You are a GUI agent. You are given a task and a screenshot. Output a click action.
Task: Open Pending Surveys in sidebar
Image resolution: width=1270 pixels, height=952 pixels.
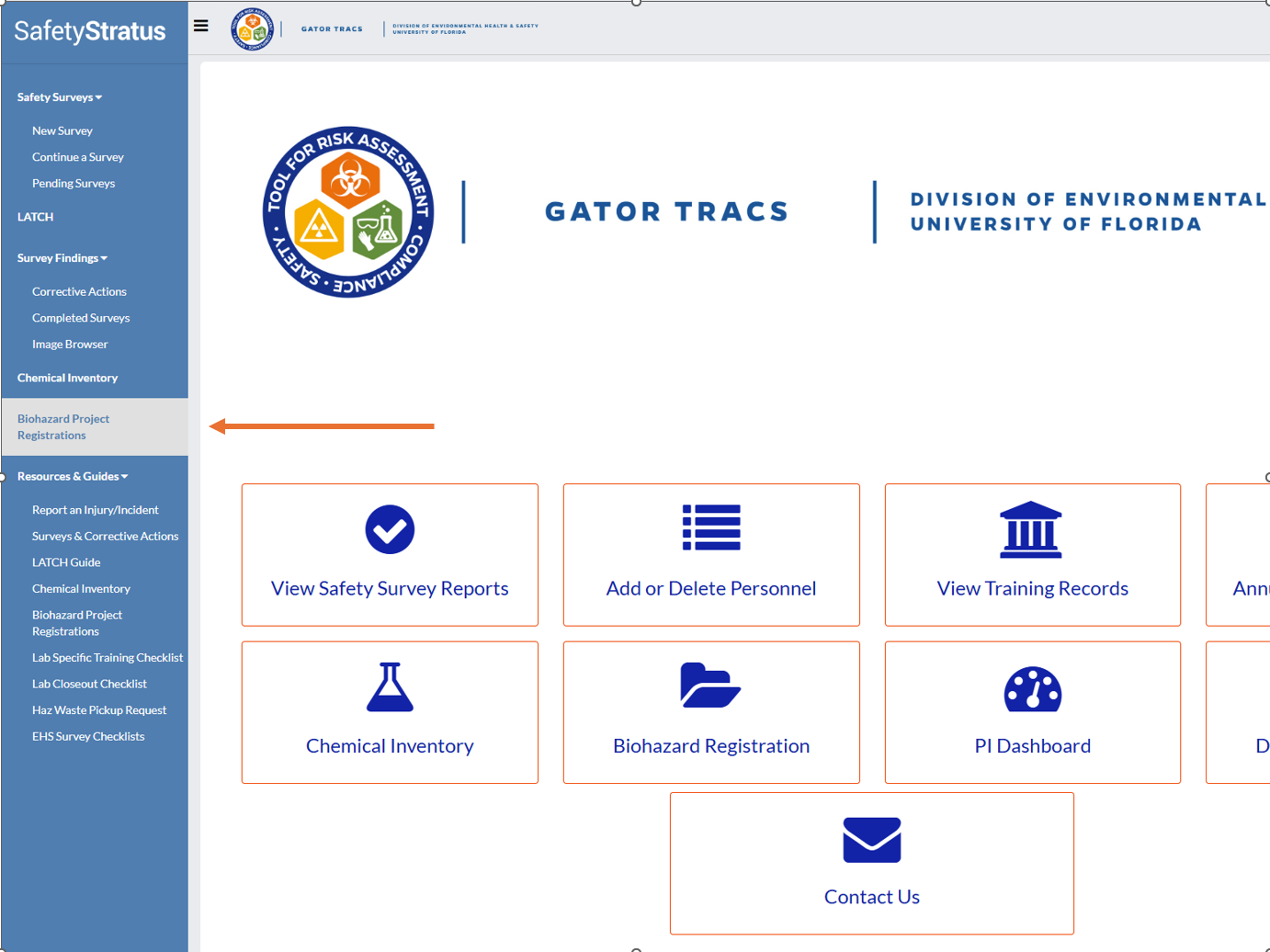click(74, 184)
